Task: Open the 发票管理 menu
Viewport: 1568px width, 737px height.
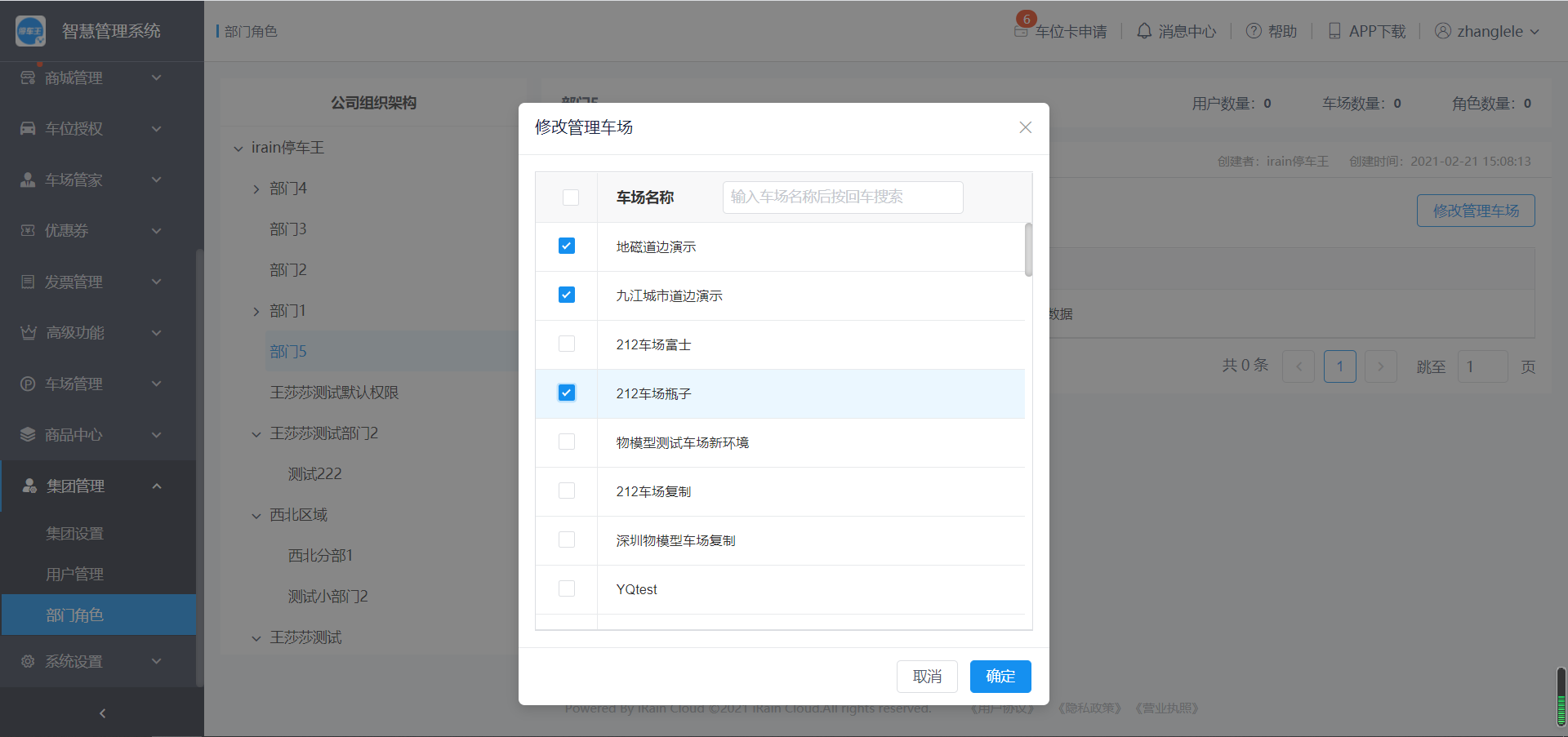Action: pyautogui.click(x=98, y=282)
